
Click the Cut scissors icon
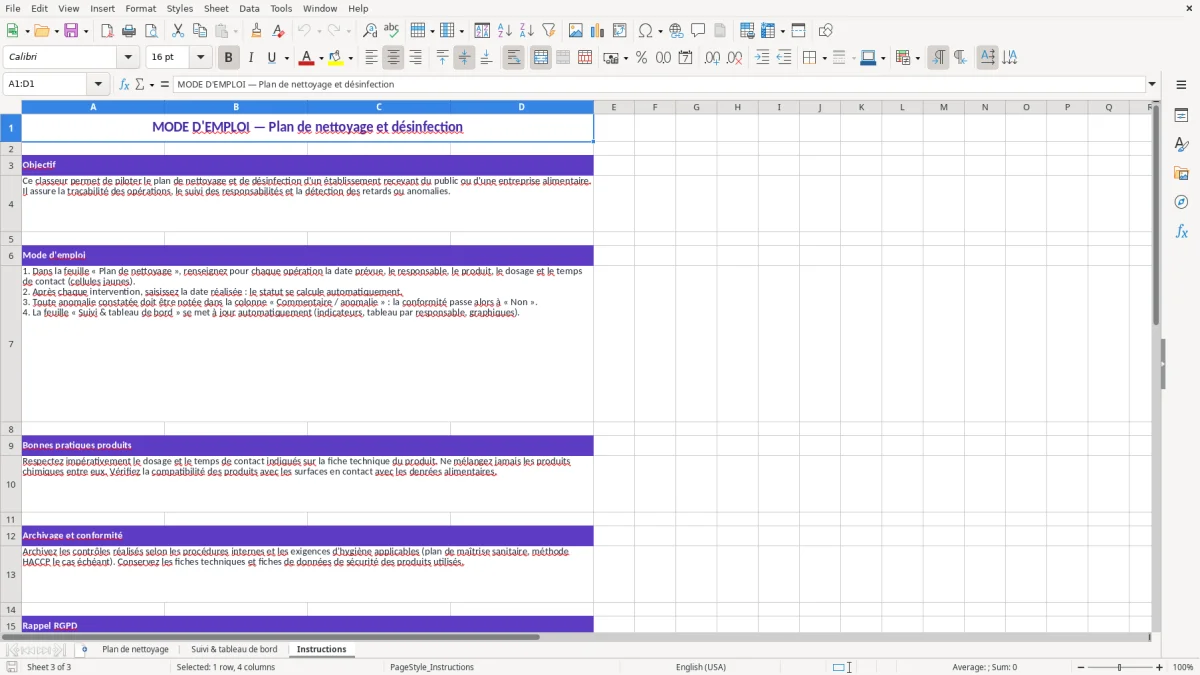coord(178,31)
